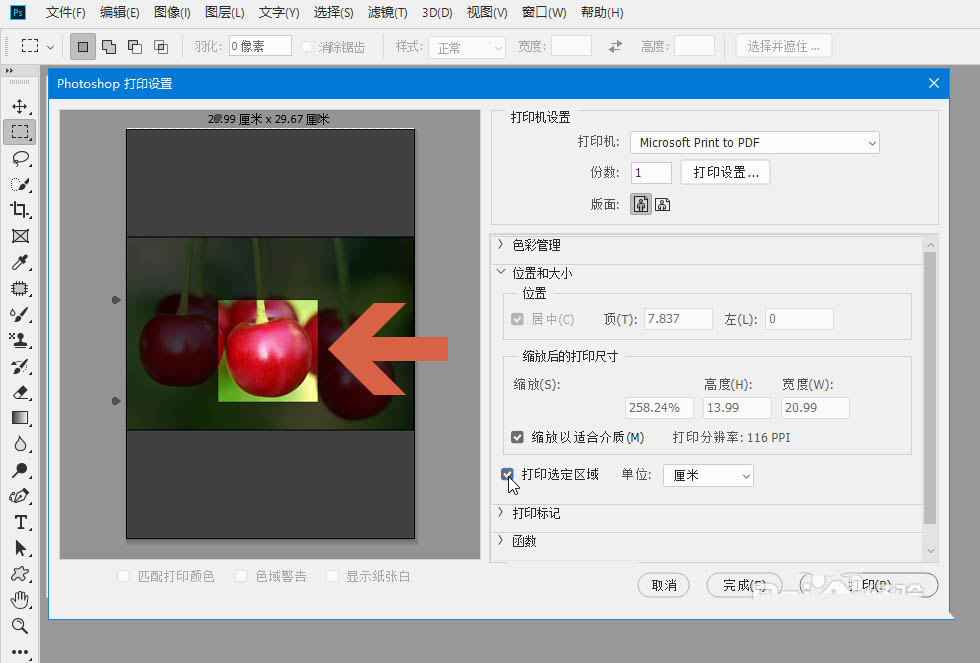Image resolution: width=980 pixels, height=663 pixels.
Task: Toggle 缩放以适合介质 checkbox
Action: click(517, 437)
